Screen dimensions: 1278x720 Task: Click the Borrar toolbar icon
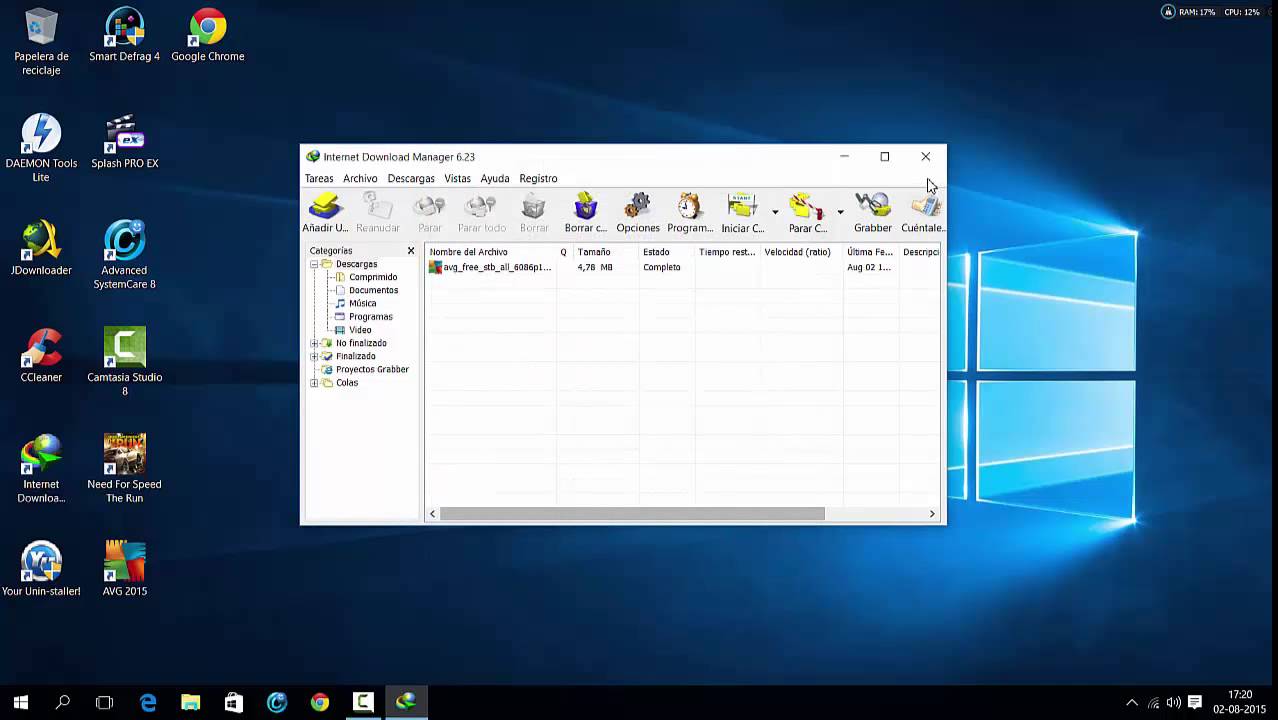pyautogui.click(x=533, y=212)
